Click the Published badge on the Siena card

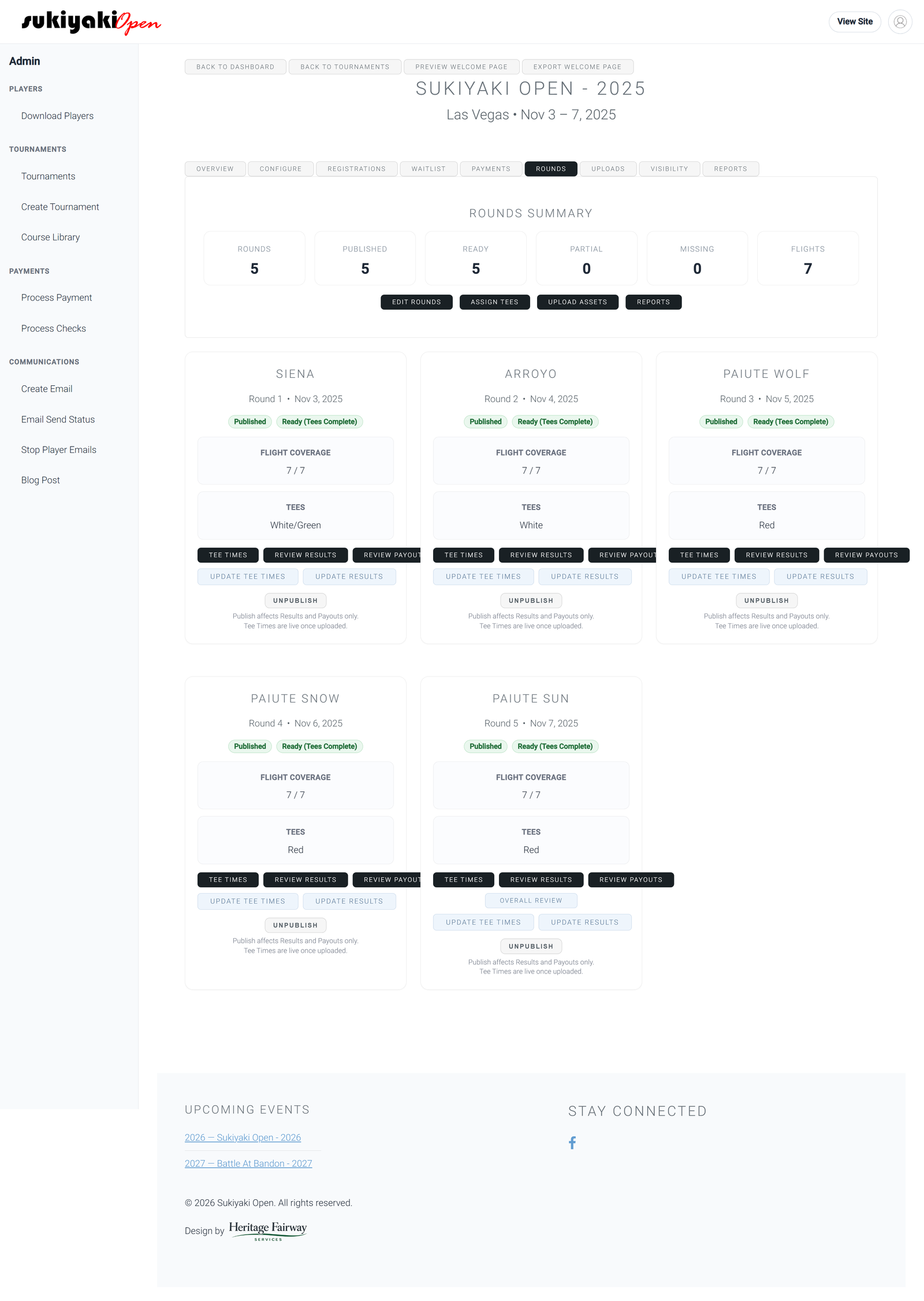click(250, 422)
